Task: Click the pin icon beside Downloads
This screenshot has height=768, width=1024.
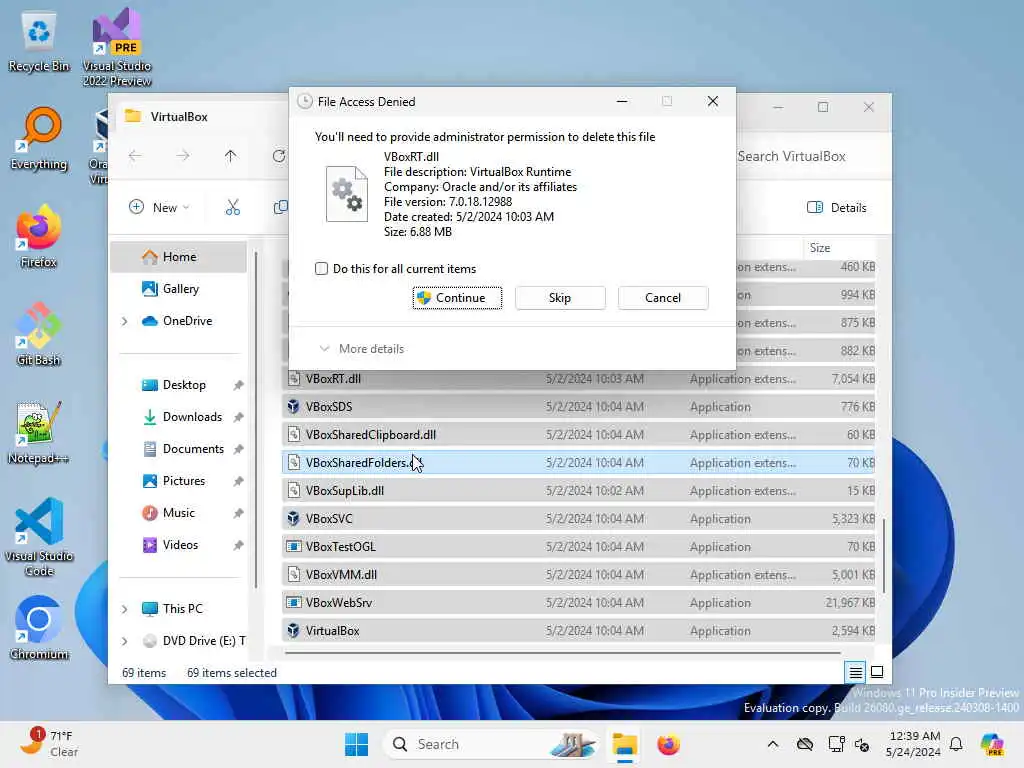Action: point(238,417)
